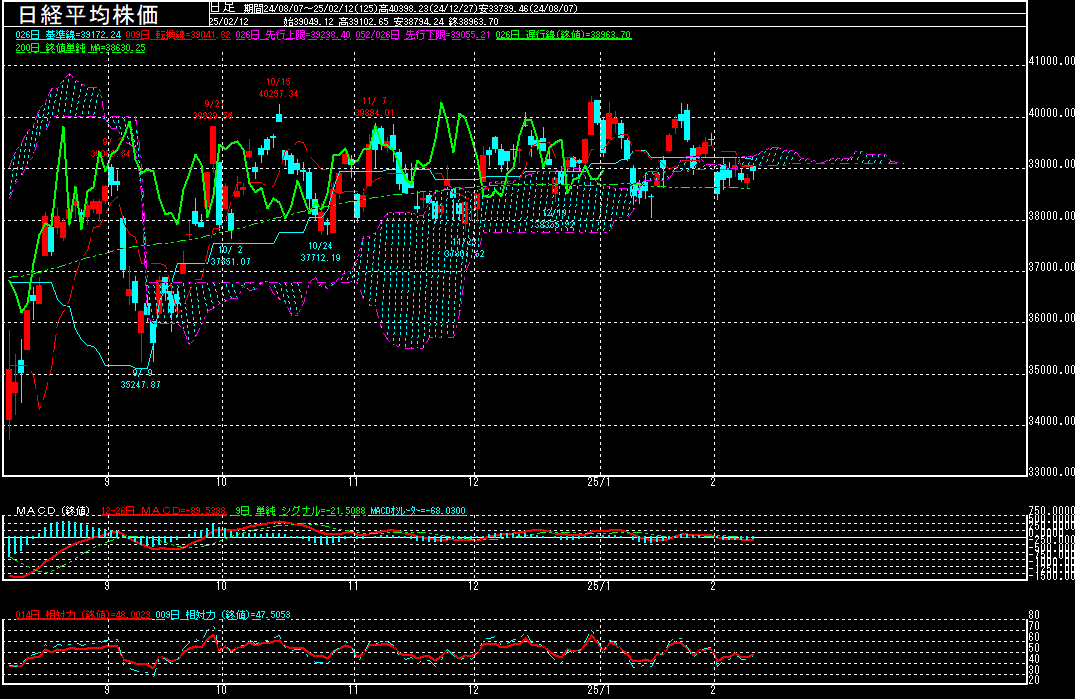1076x699 pixels.
Task: Select legend entry 9日 単純 シグナル=-21.5088
Action: click(300, 511)
